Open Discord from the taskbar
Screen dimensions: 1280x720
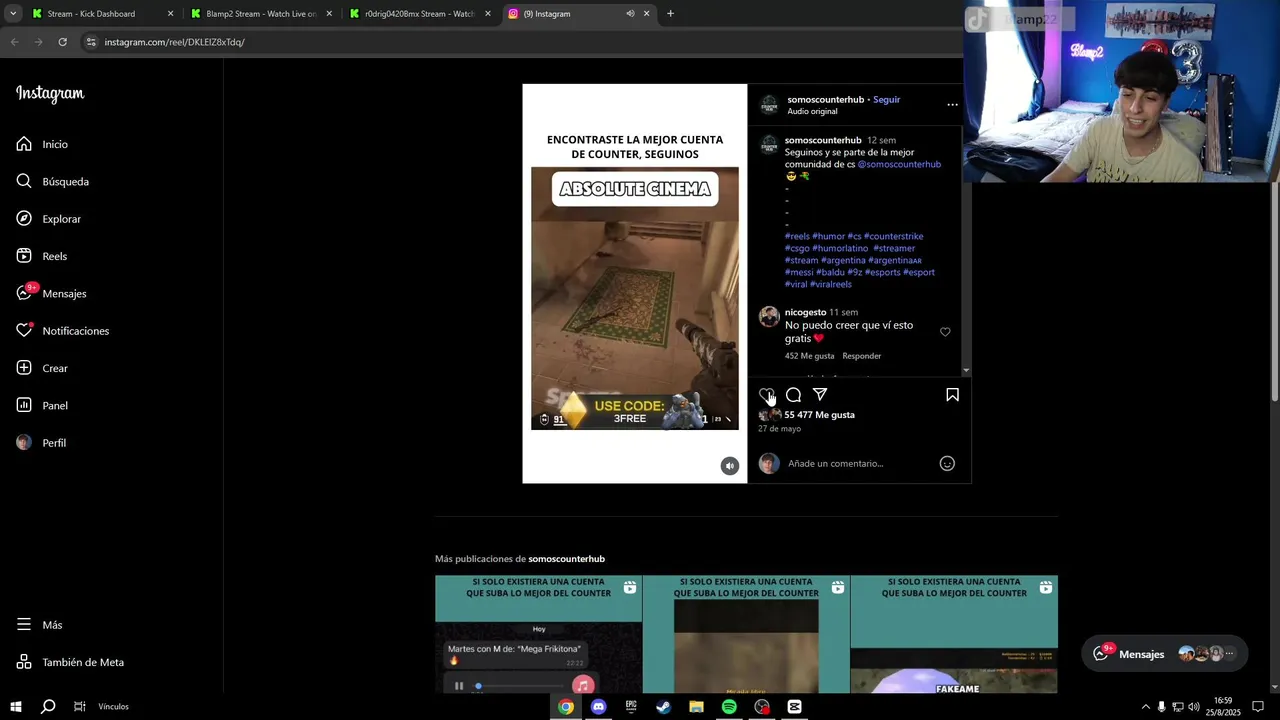[x=598, y=707]
